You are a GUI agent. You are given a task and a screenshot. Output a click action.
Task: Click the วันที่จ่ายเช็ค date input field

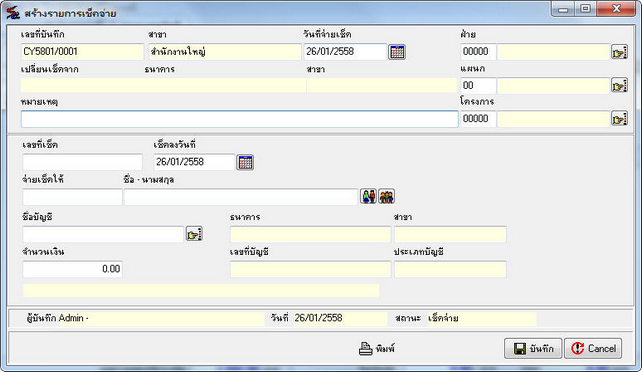click(x=345, y=52)
